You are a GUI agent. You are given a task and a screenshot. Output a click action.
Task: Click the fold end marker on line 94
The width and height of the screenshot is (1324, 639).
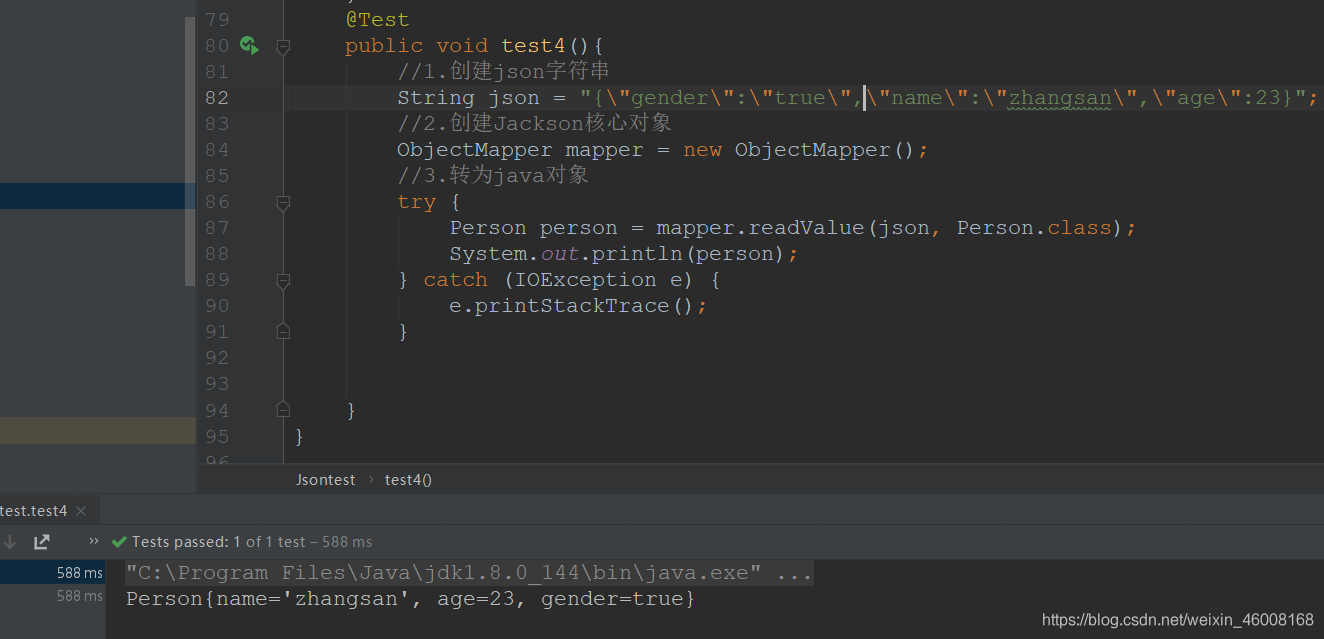click(x=283, y=409)
